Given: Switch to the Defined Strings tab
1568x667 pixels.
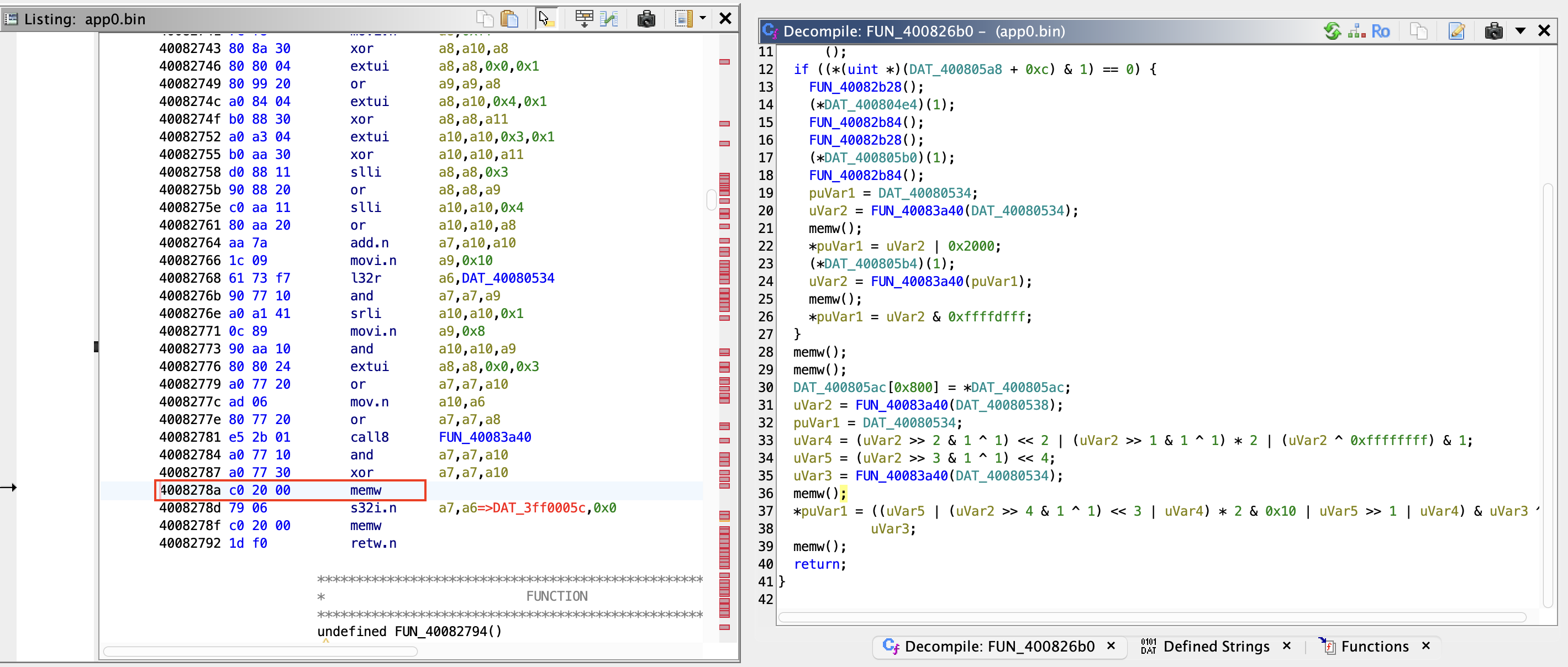Looking at the screenshot, I should click(x=1216, y=647).
